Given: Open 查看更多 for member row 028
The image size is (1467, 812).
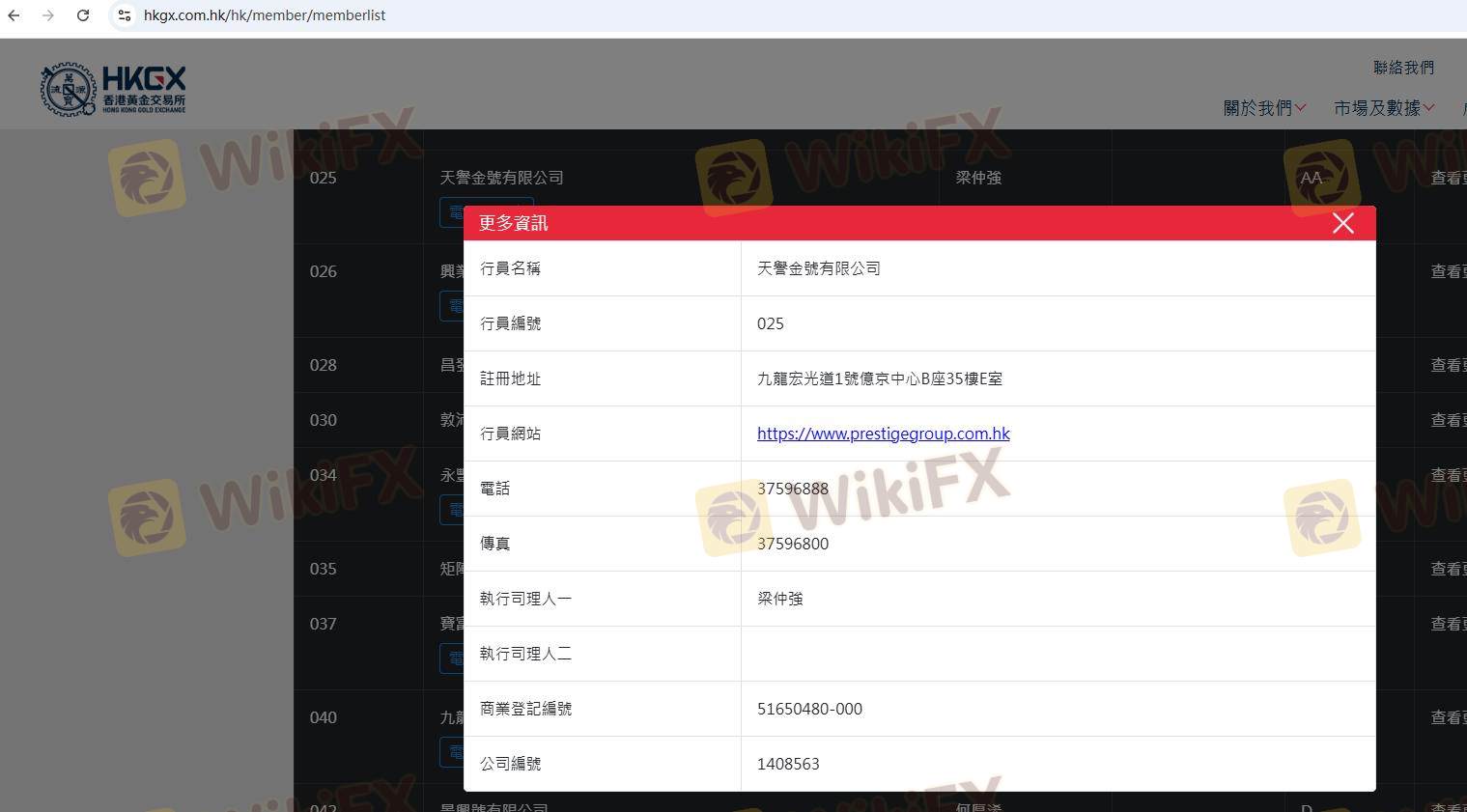Looking at the screenshot, I should pyautogui.click(x=1449, y=365).
